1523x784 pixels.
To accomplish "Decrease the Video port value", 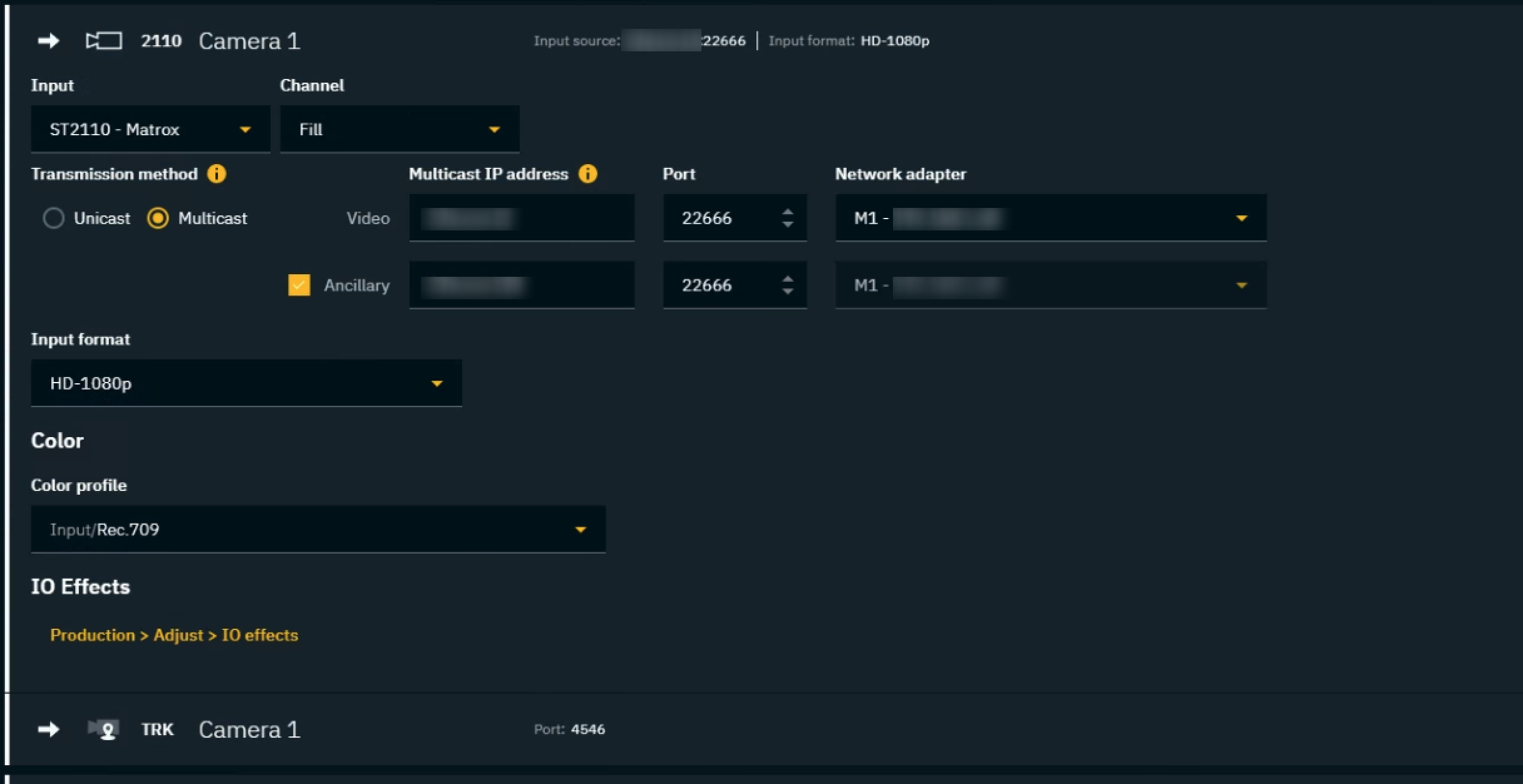I will [788, 224].
